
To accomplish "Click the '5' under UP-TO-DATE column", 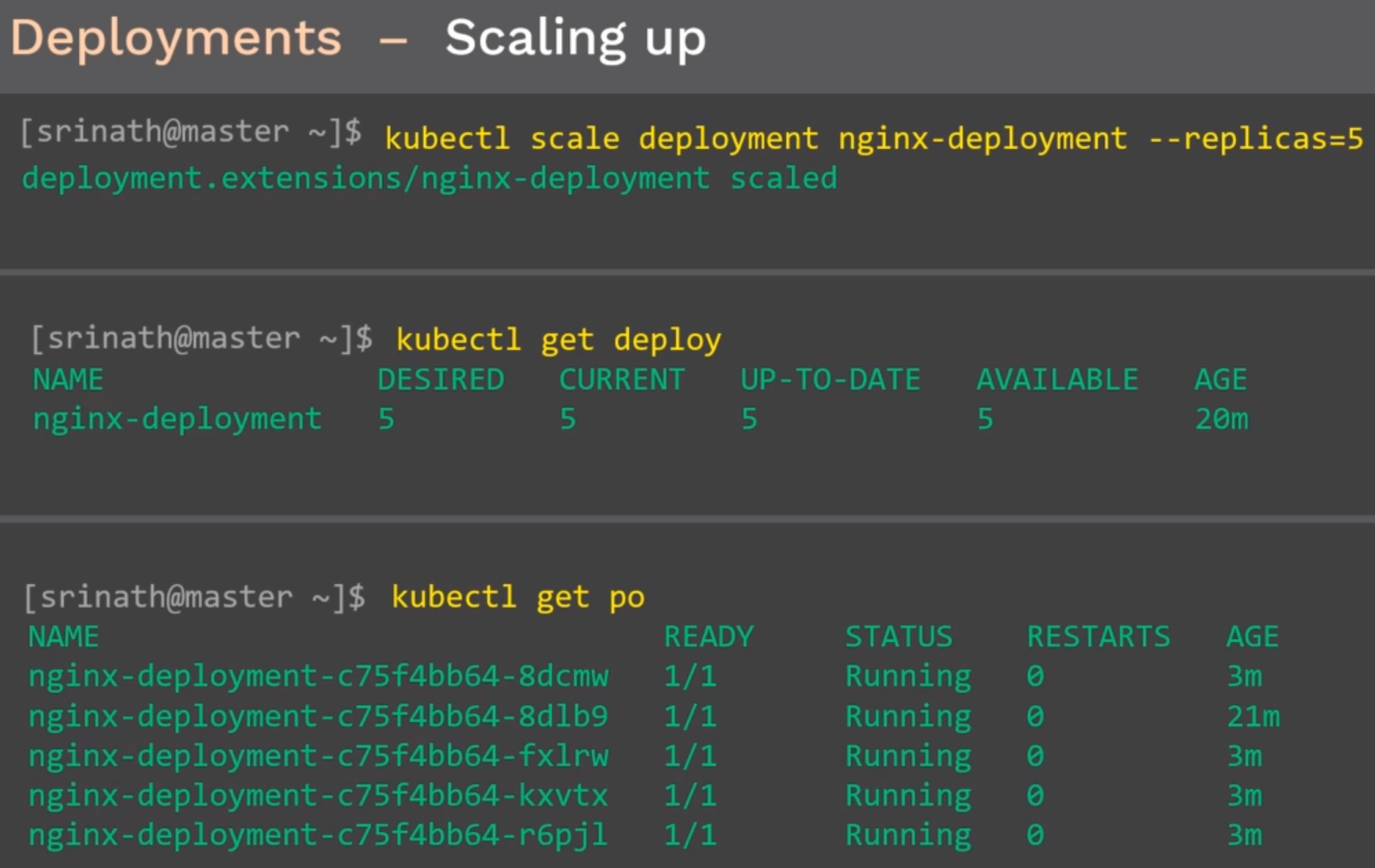I will click(x=749, y=419).
